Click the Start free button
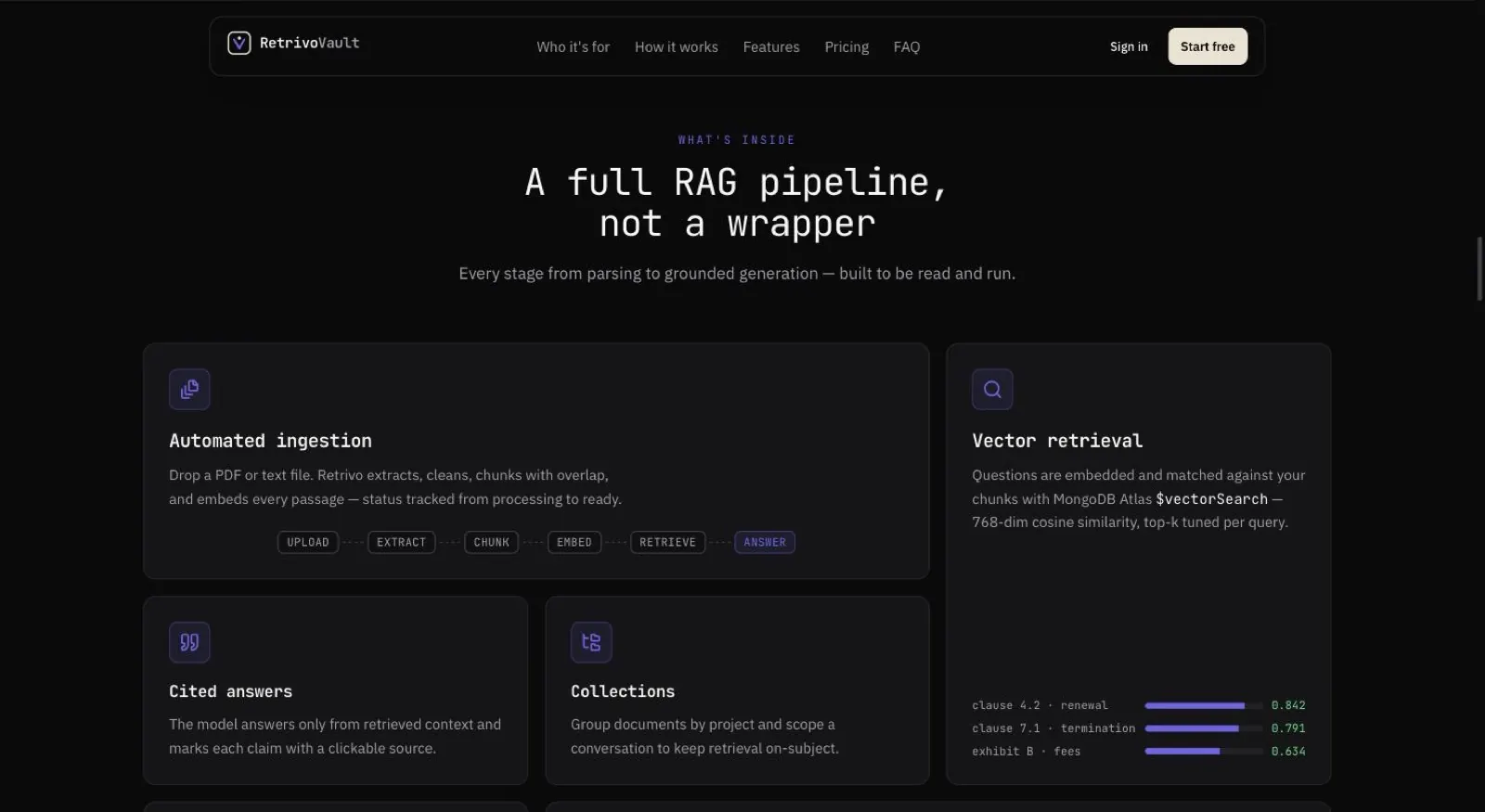Image resolution: width=1485 pixels, height=812 pixels. click(x=1207, y=46)
